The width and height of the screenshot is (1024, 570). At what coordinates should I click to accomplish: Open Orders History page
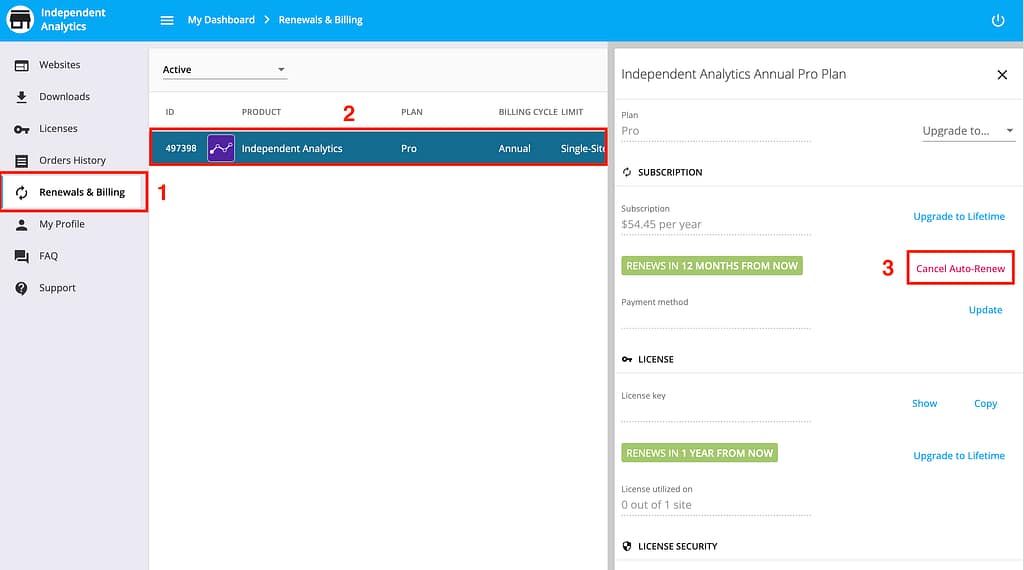tap(72, 160)
